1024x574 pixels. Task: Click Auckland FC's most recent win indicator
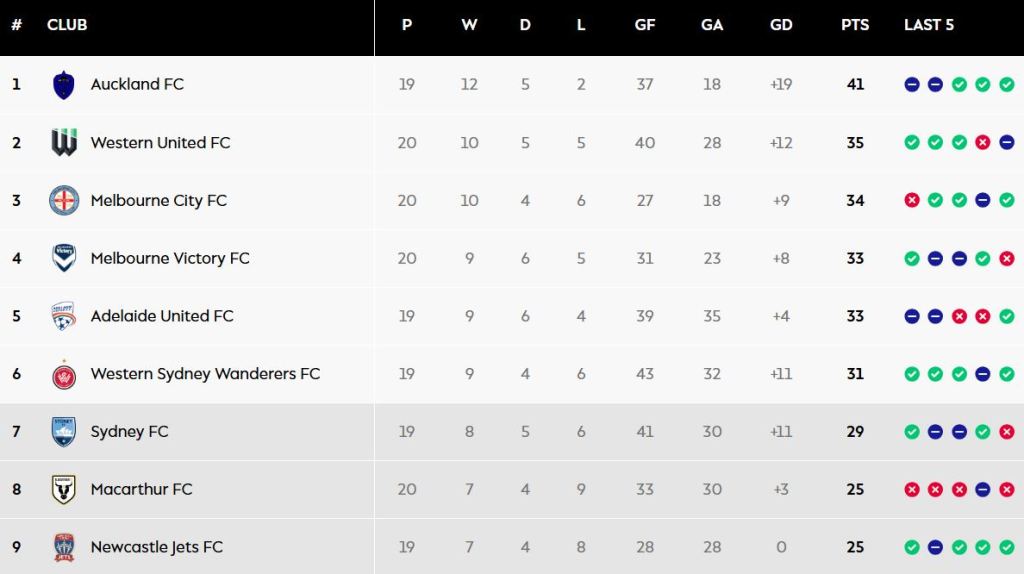tap(1006, 85)
